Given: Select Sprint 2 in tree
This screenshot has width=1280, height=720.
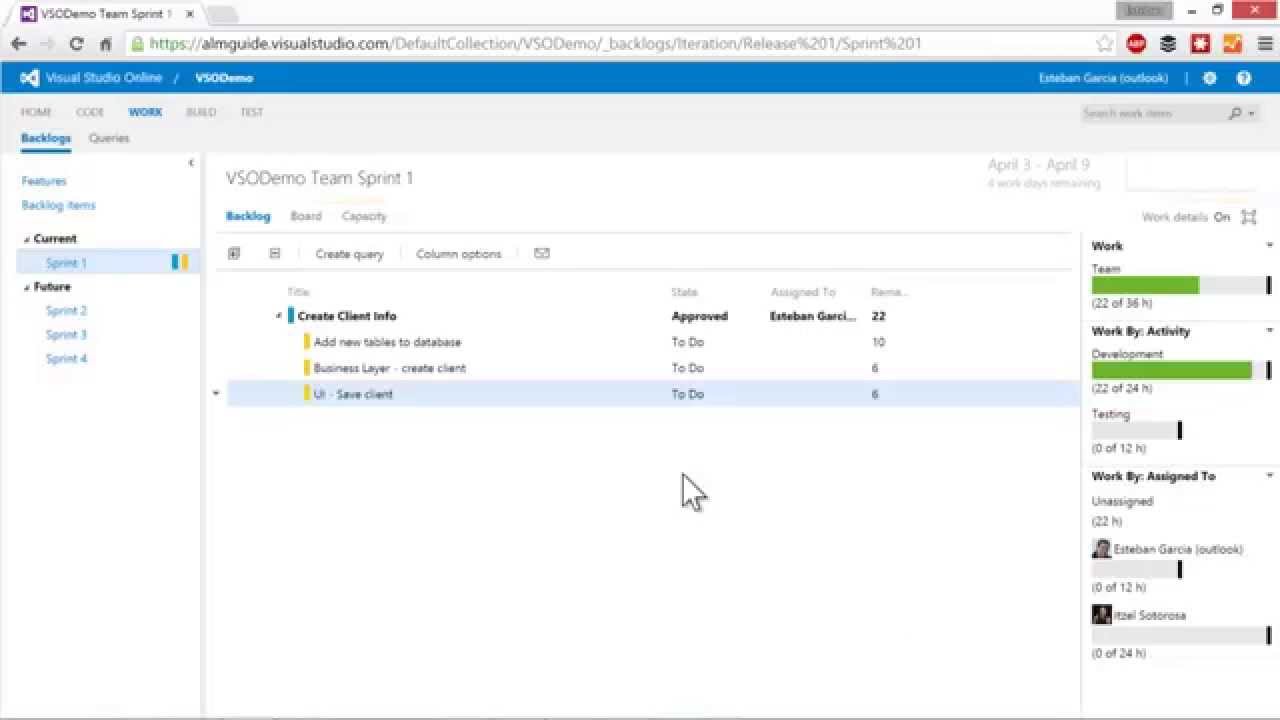Looking at the screenshot, I should 66,311.
